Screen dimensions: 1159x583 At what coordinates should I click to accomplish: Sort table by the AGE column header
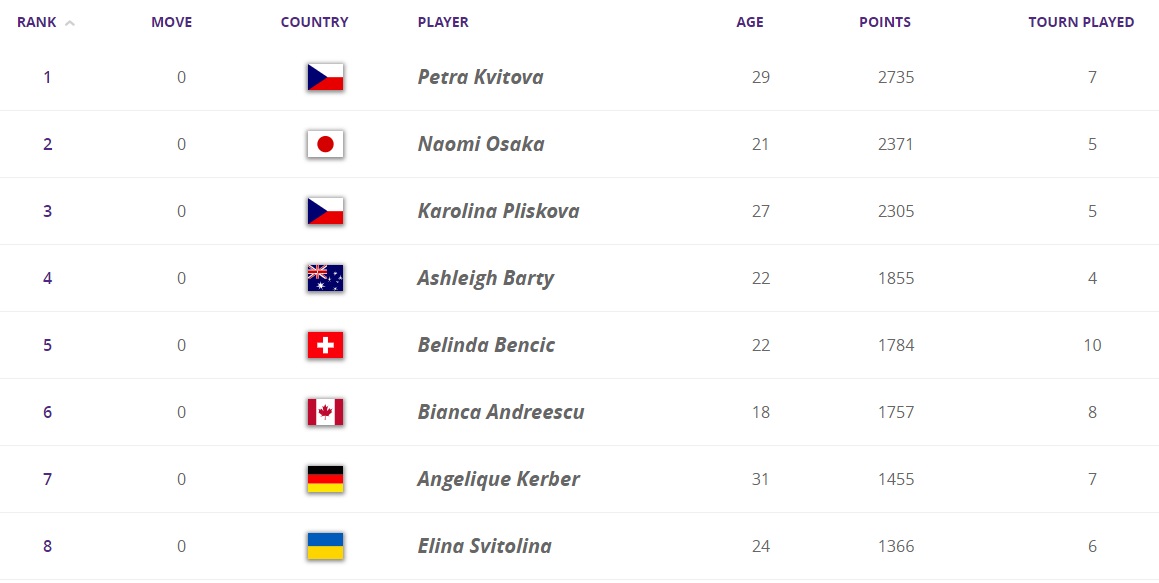point(750,22)
